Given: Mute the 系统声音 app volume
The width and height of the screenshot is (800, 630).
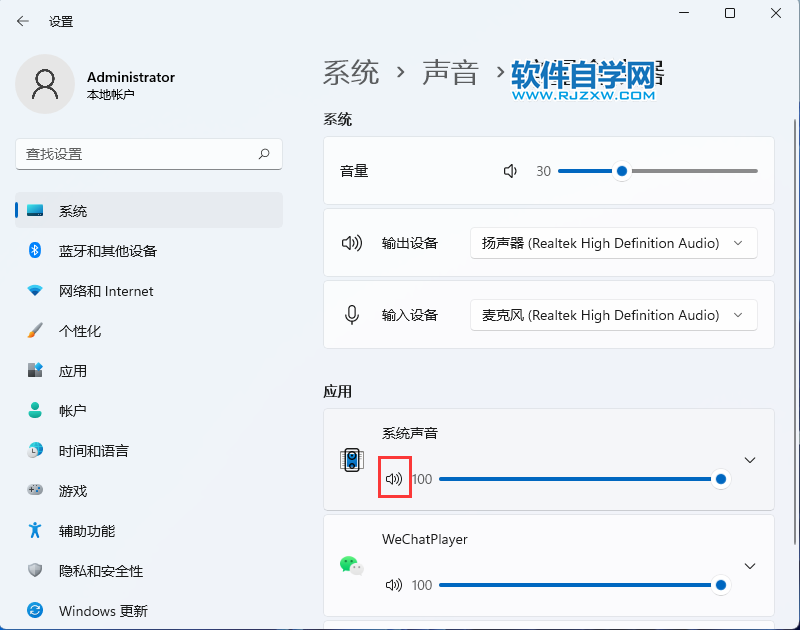Looking at the screenshot, I should pos(394,479).
